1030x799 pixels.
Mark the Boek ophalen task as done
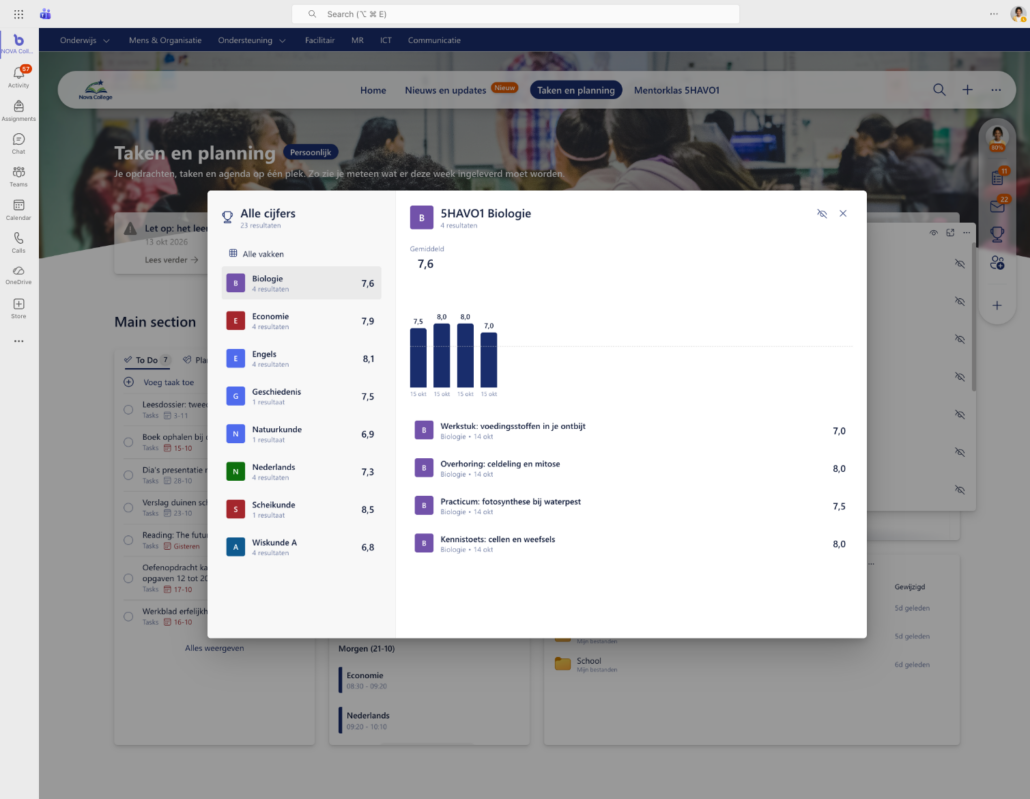tap(129, 442)
